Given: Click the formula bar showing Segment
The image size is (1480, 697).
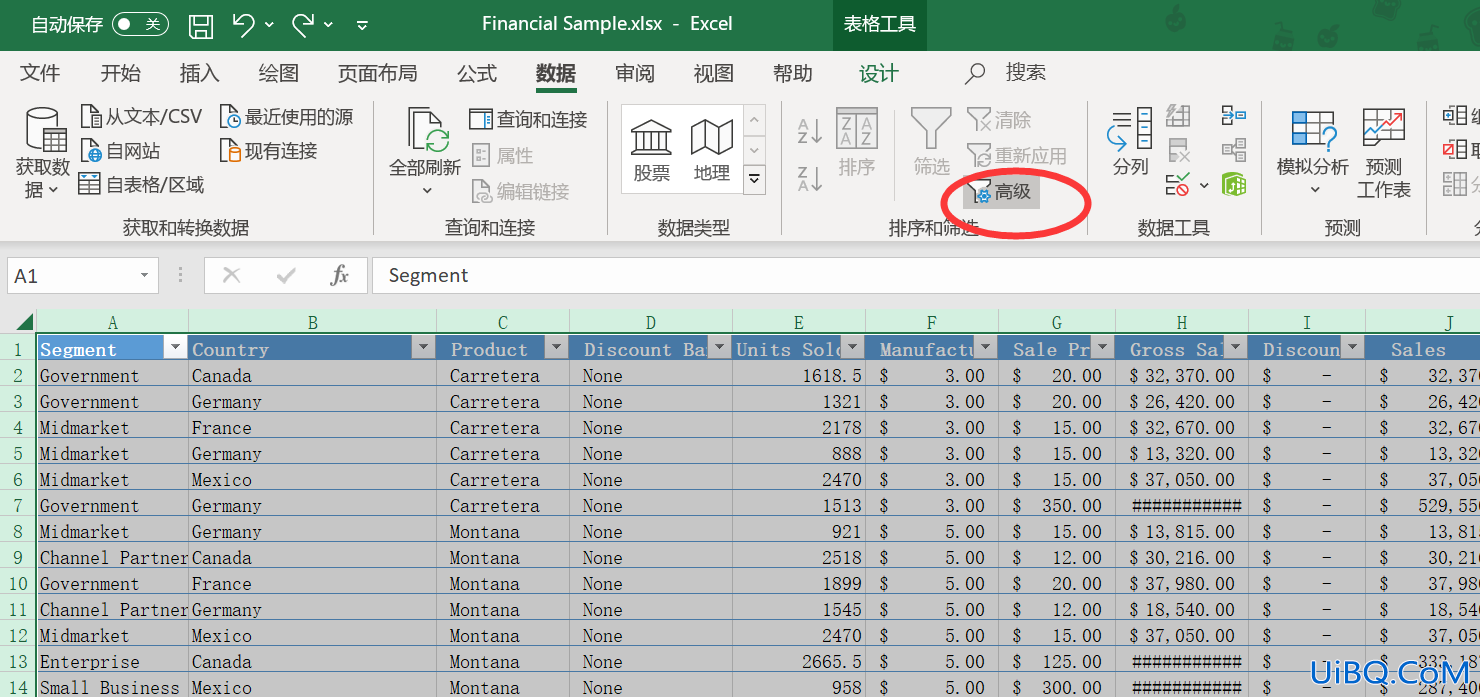Looking at the screenshot, I should tap(925, 276).
